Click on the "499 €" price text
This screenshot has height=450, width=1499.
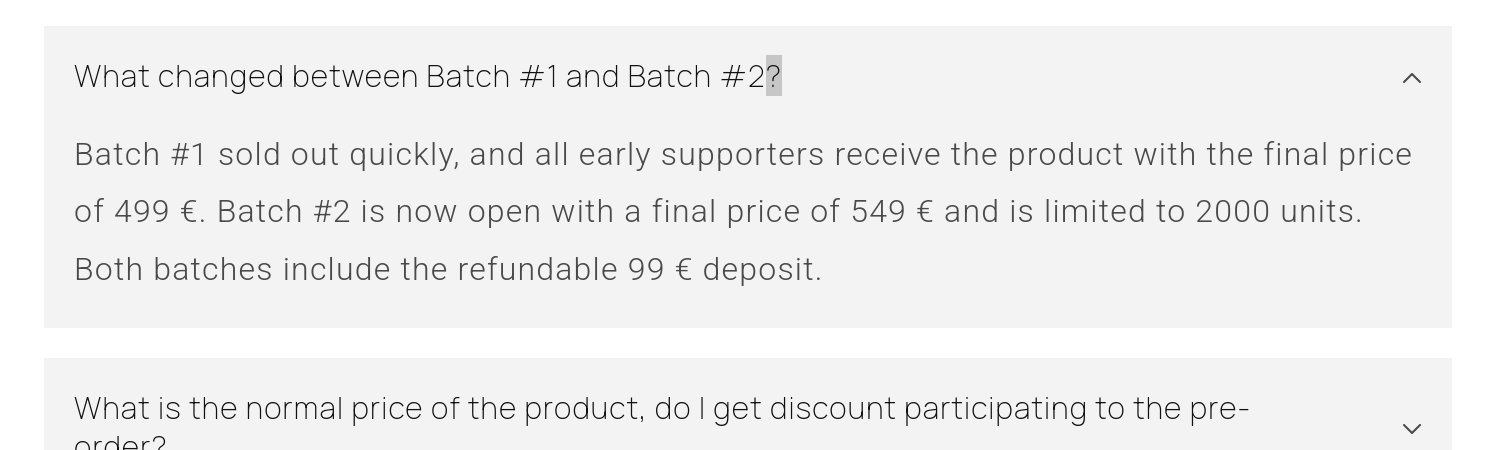click(x=156, y=212)
